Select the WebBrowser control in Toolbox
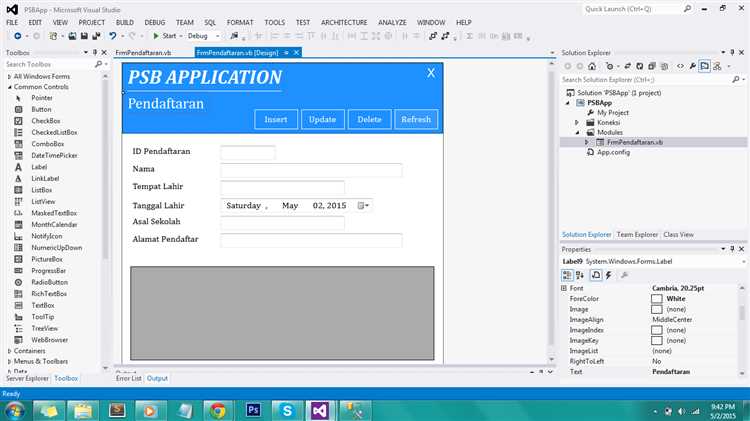The width and height of the screenshot is (750, 421). [49, 340]
